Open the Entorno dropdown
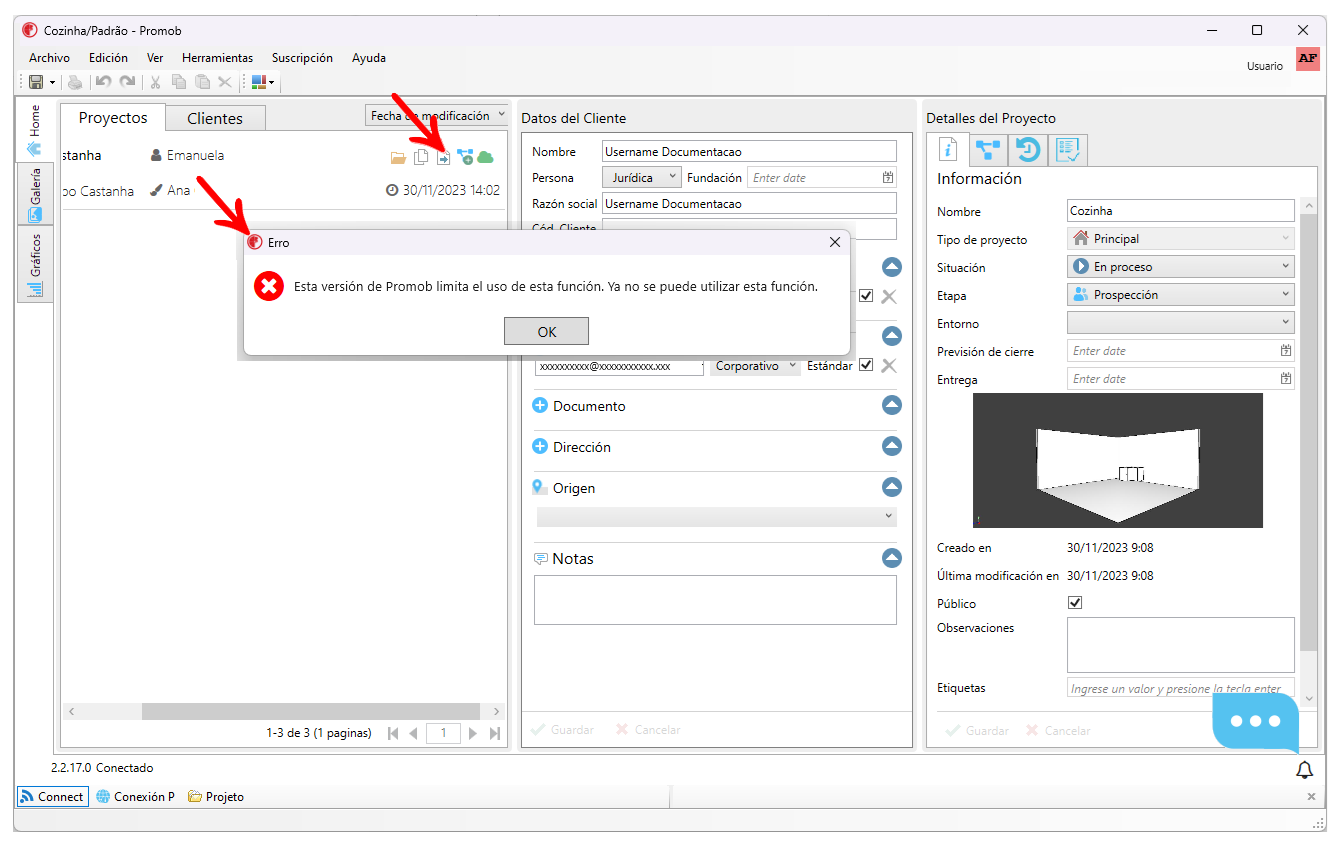The height and width of the screenshot is (841, 1337). coord(1181,323)
